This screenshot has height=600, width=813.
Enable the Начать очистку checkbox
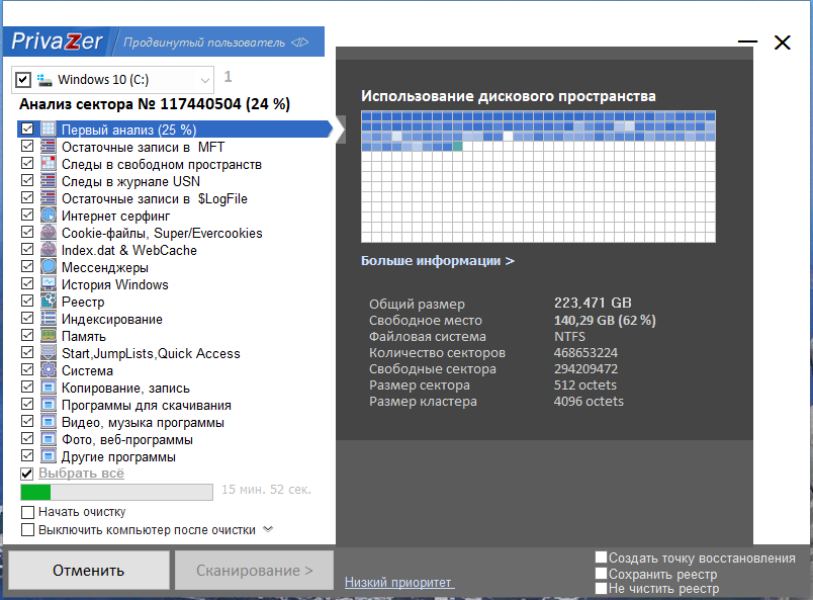pyautogui.click(x=27, y=512)
